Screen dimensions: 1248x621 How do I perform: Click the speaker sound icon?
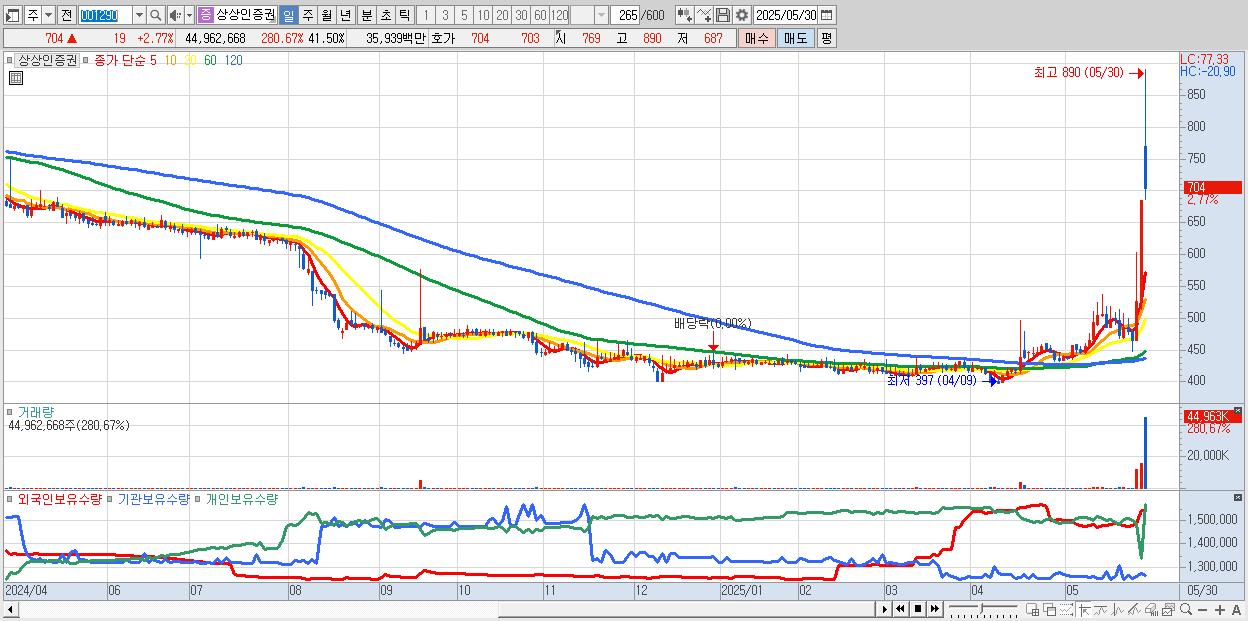(174, 15)
